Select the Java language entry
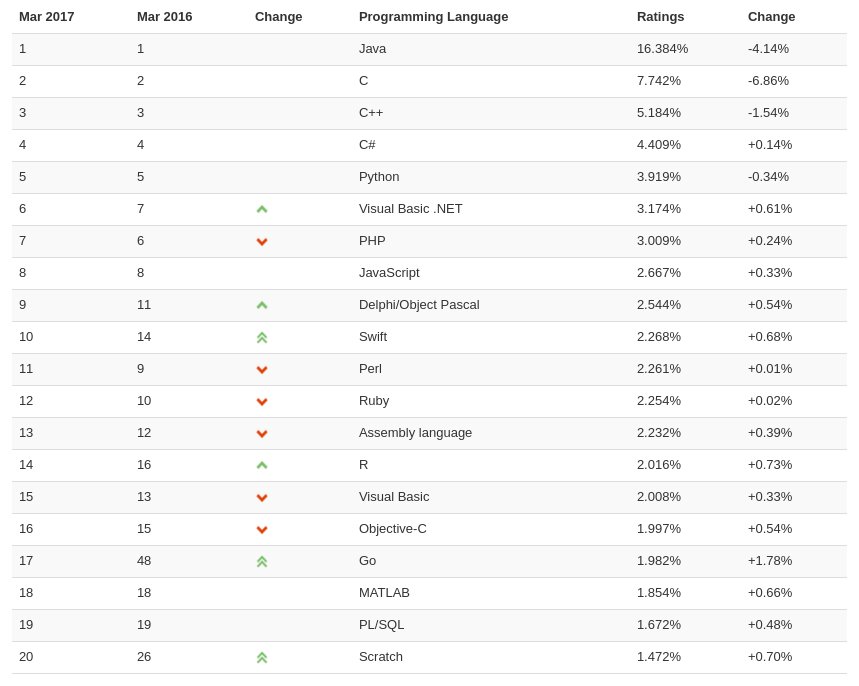Image resolution: width=859 pixels, height=686 pixels. (x=373, y=49)
